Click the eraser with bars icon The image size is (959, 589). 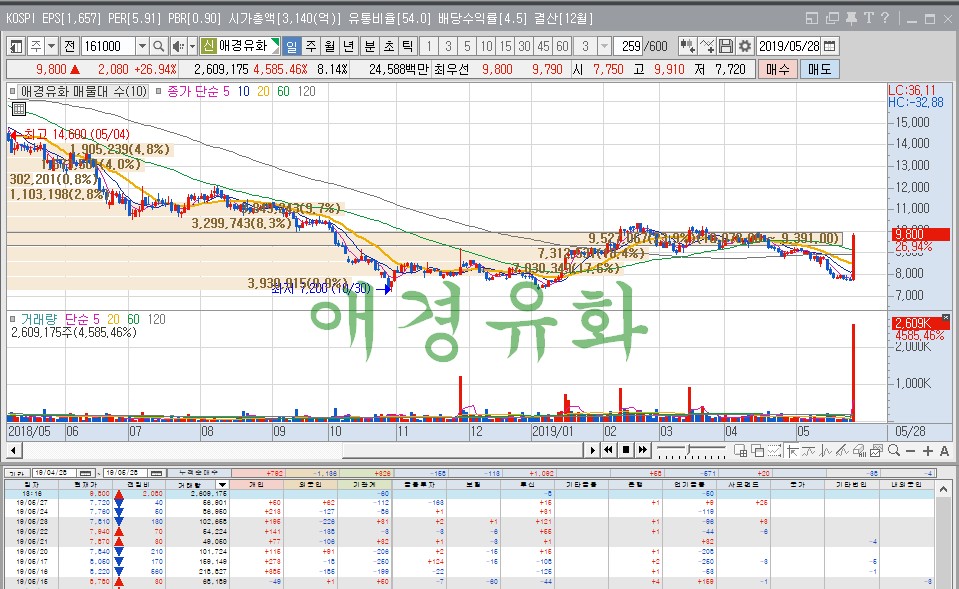pos(859,451)
